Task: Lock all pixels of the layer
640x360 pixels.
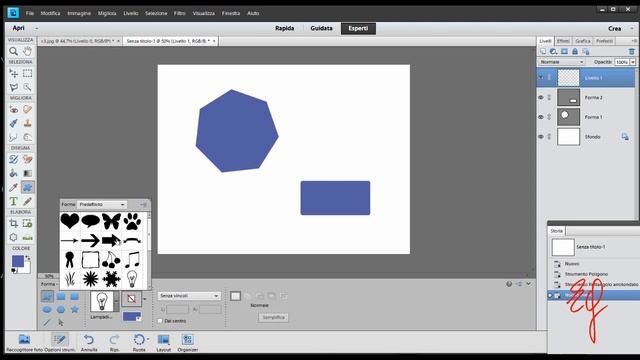Action: click(575, 51)
